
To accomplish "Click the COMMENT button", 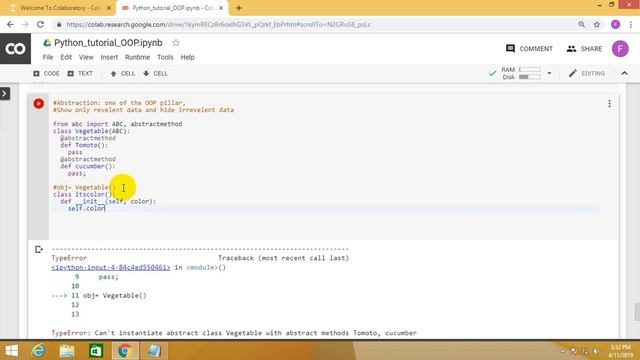I will (x=529, y=49).
